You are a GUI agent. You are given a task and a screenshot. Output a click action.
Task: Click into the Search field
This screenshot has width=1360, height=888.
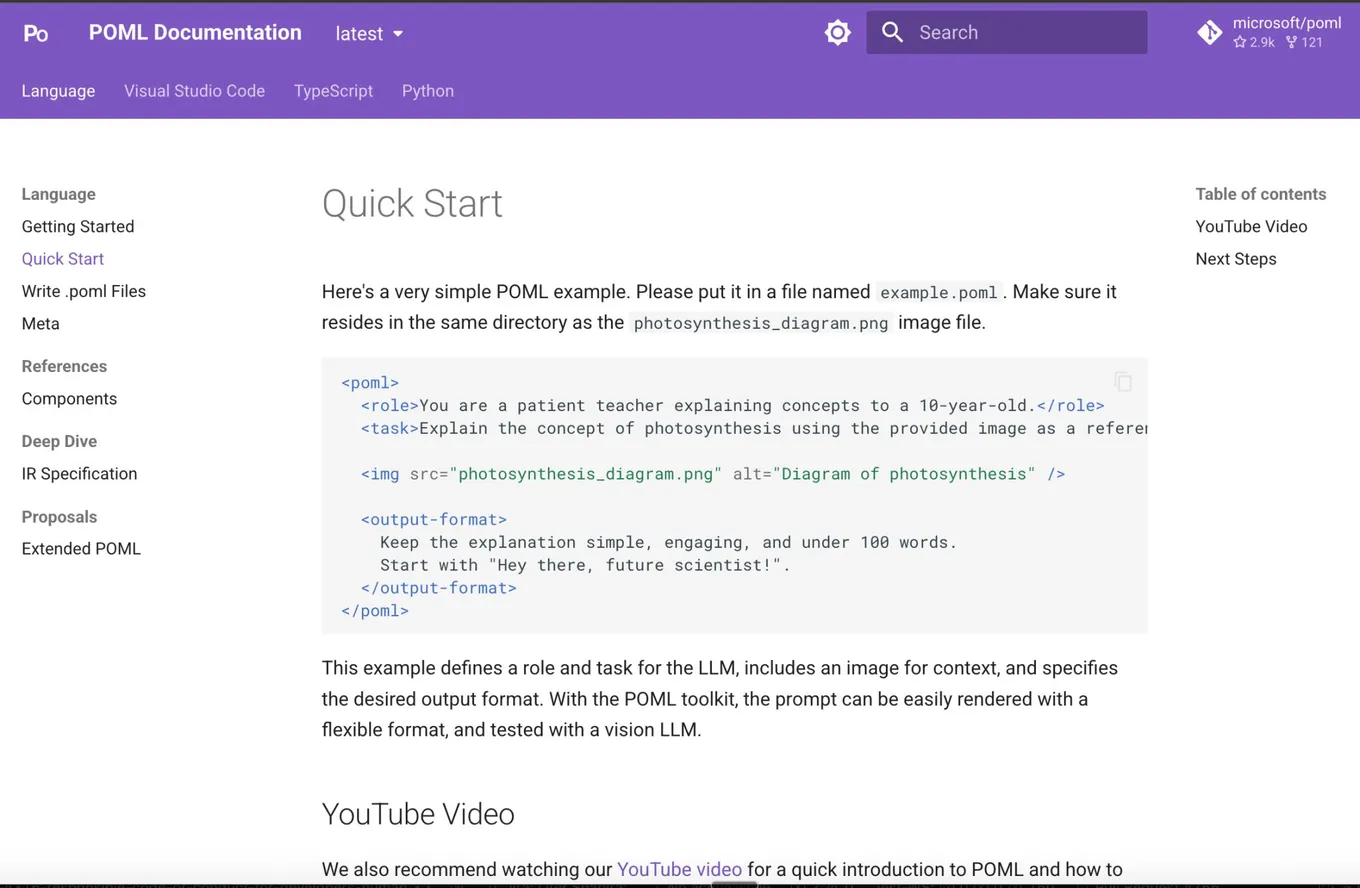[1007, 32]
